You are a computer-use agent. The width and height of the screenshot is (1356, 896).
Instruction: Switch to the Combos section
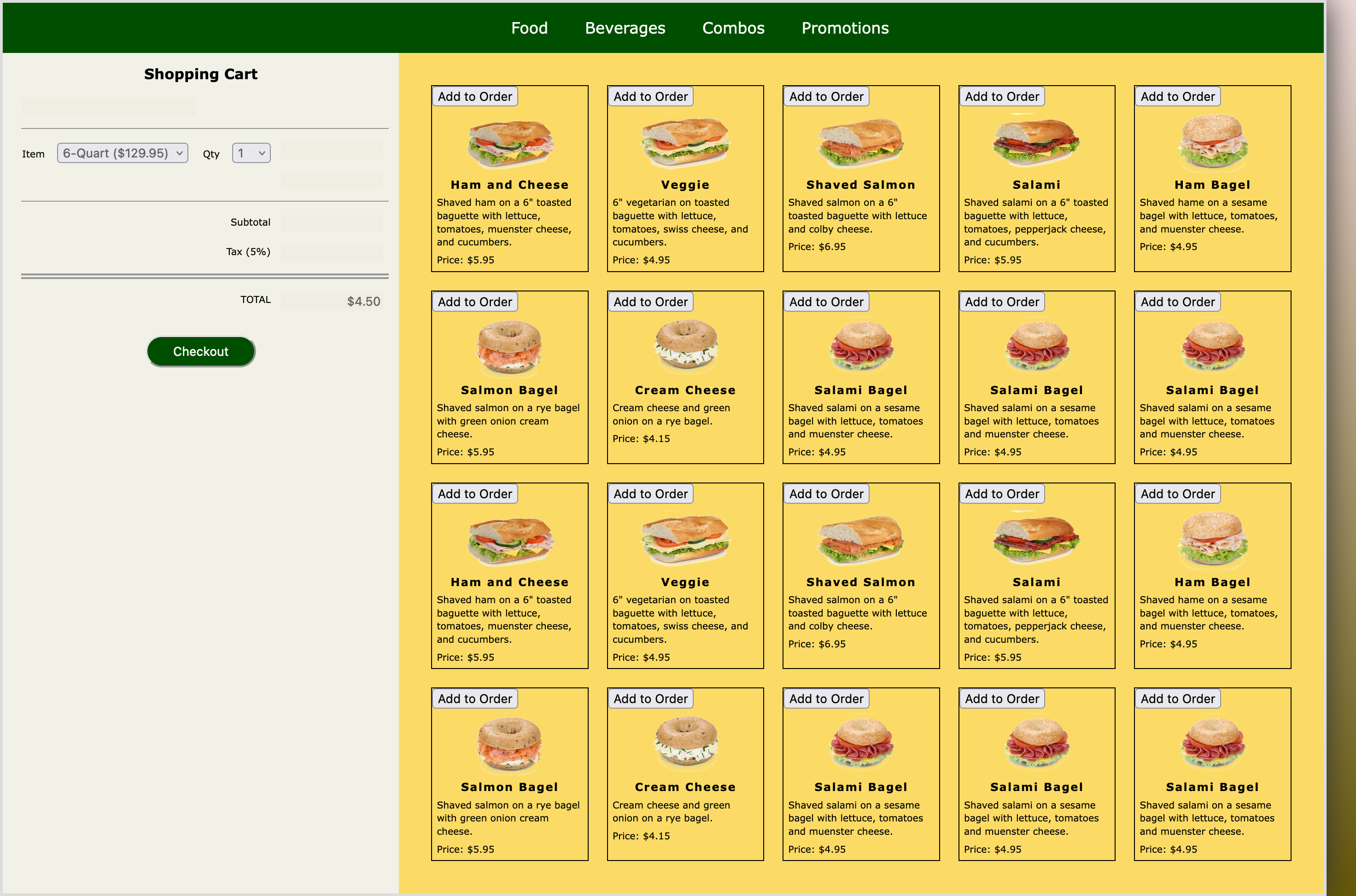733,28
